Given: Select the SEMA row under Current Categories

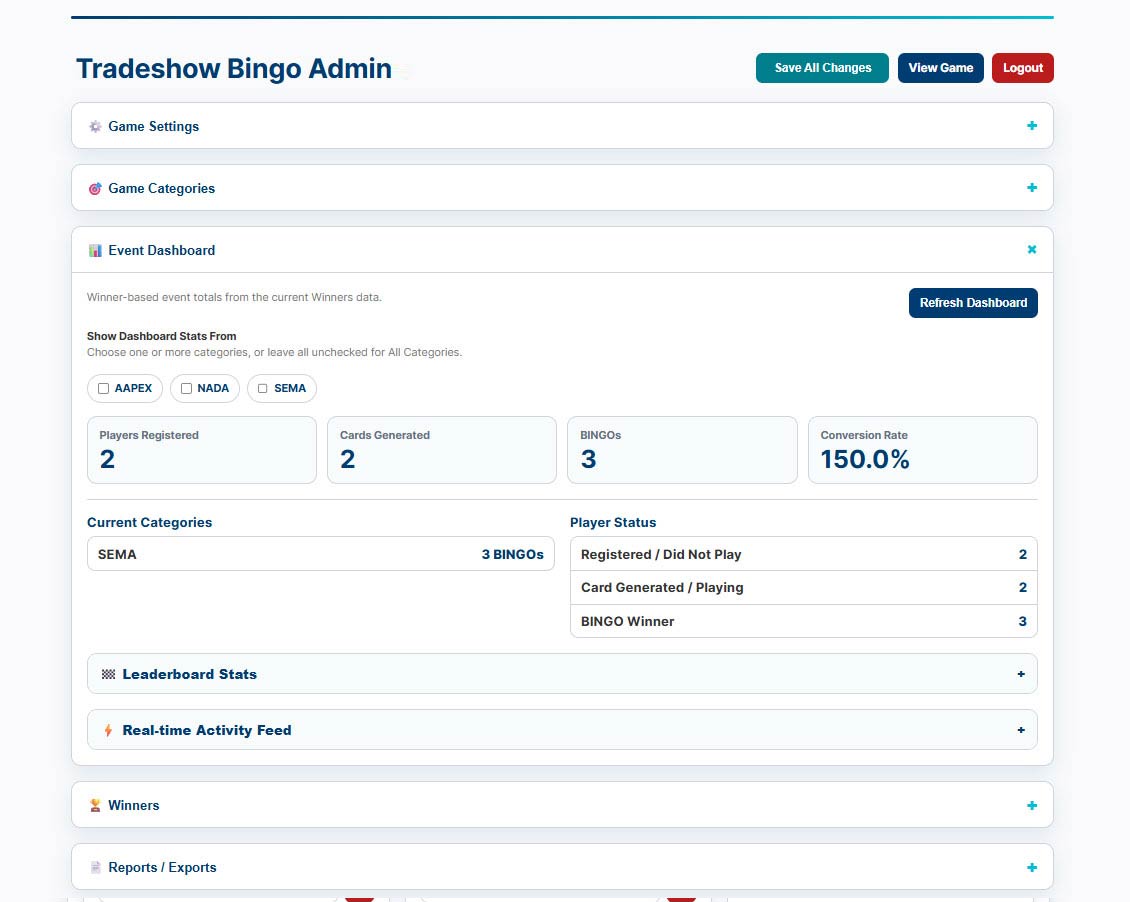Looking at the screenshot, I should 321,554.
